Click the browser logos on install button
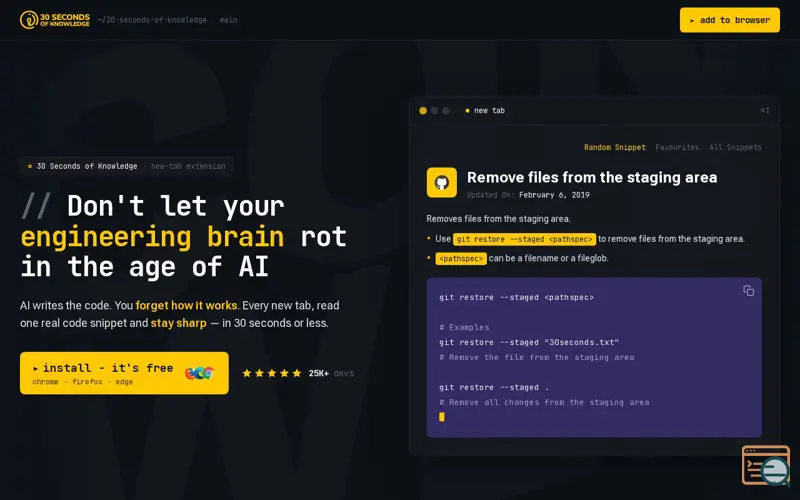800x500 pixels. (x=199, y=373)
